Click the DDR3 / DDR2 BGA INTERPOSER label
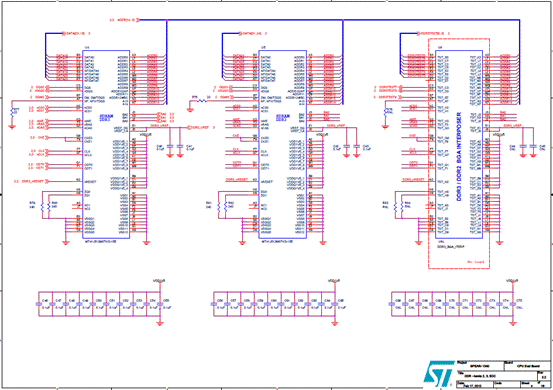Screen dimensions: 553x390 pos(459,157)
